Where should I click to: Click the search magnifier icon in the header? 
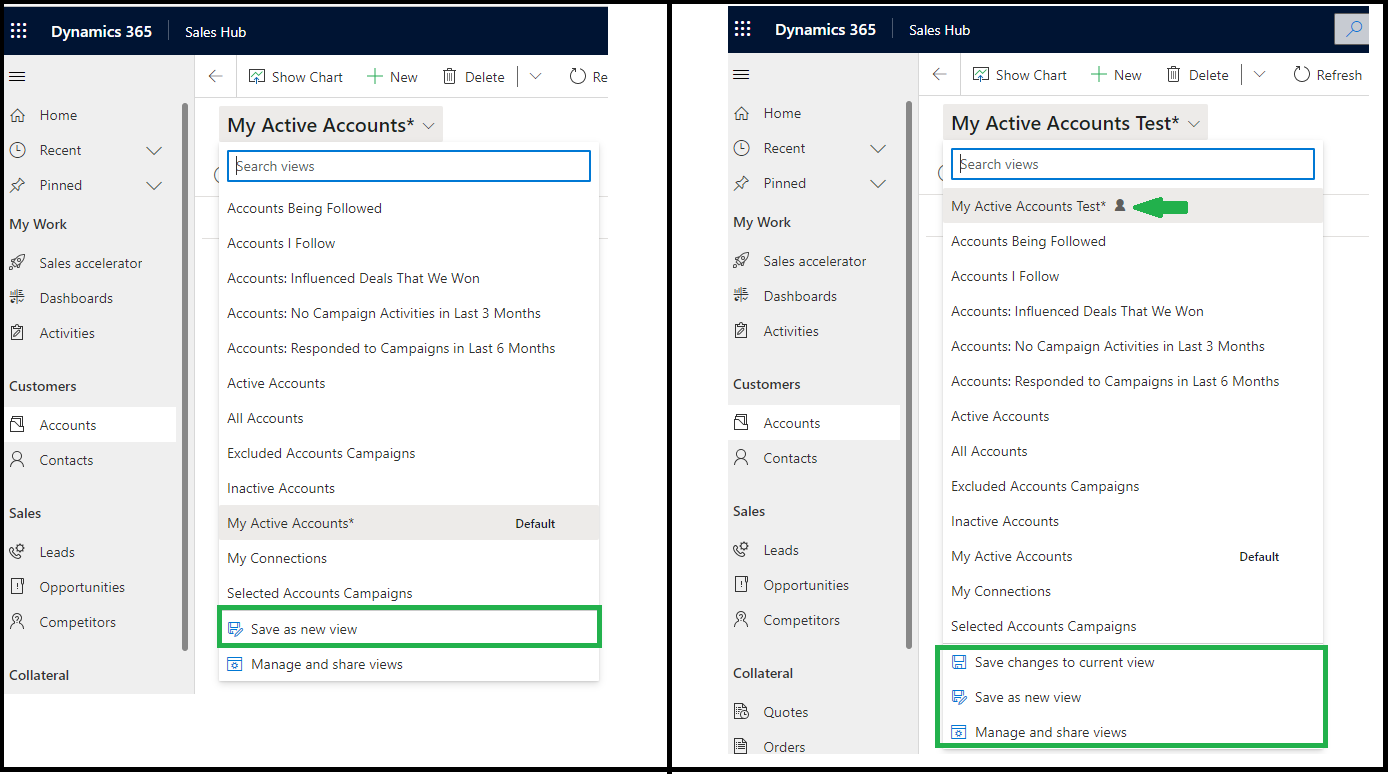pos(1353,29)
